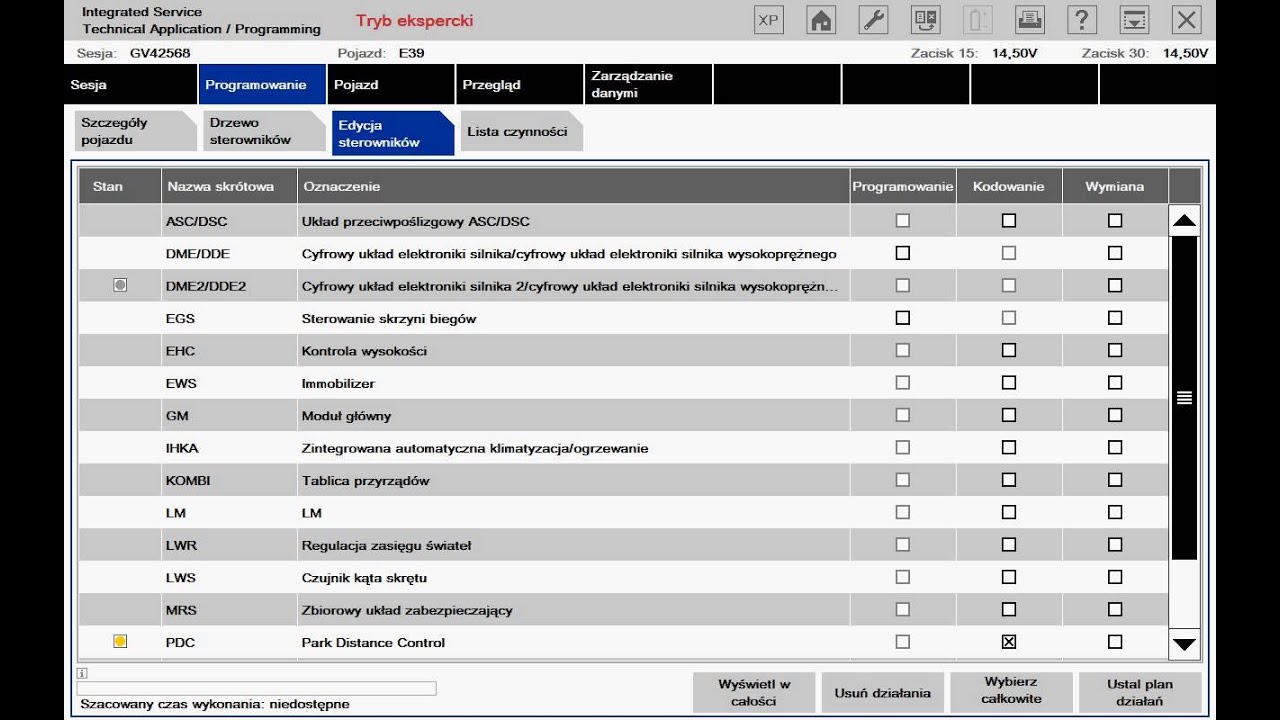The width and height of the screenshot is (1280, 720).
Task: Tick Wymiana checkbox for GM
Action: pyautogui.click(x=1115, y=415)
